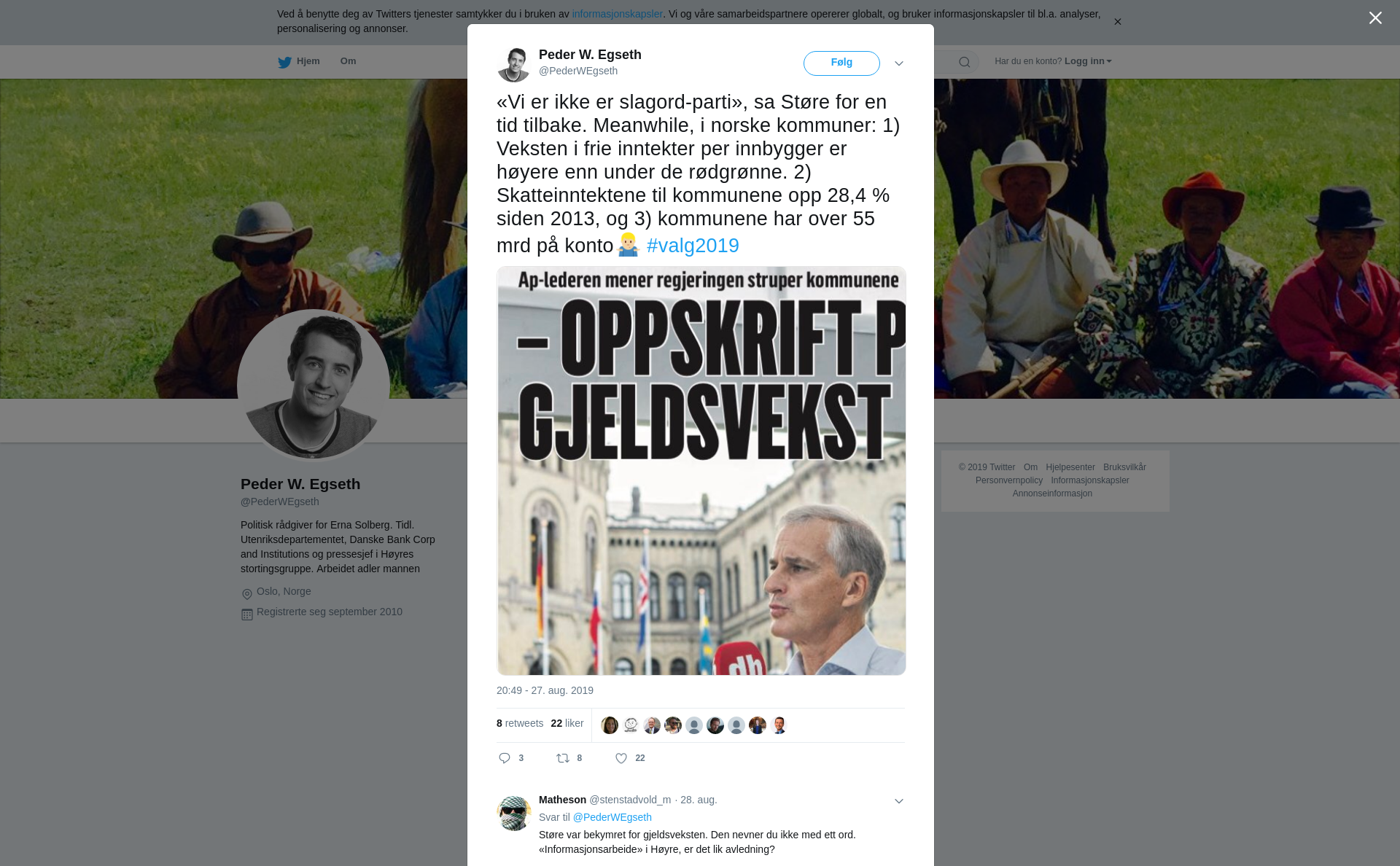Image resolution: width=1400 pixels, height=866 pixels.
Task: Open the Dagbladet headline image
Action: [701, 470]
